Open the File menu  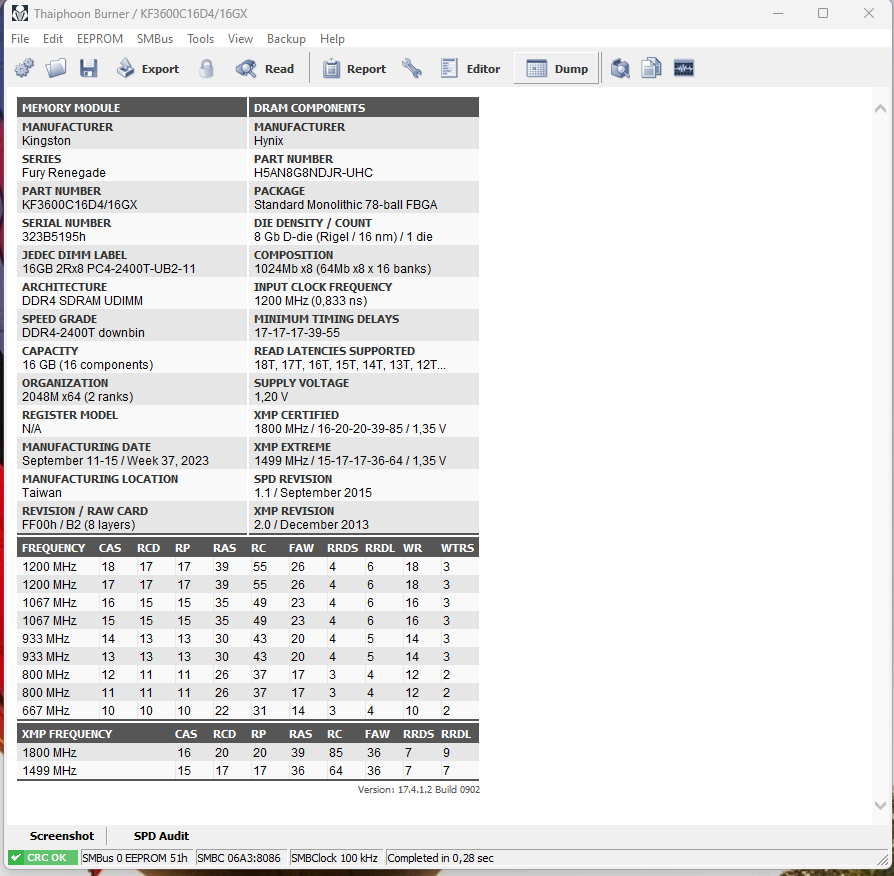point(20,39)
